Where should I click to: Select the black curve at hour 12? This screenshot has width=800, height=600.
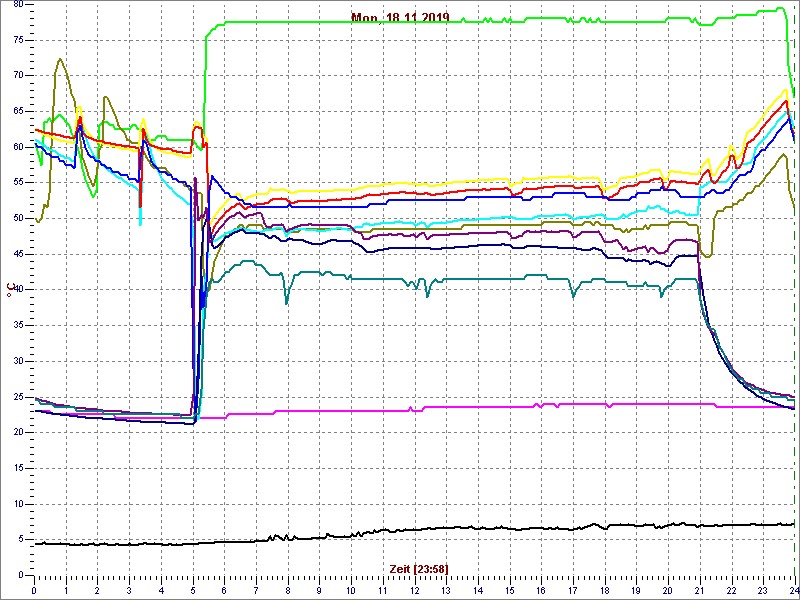(414, 529)
